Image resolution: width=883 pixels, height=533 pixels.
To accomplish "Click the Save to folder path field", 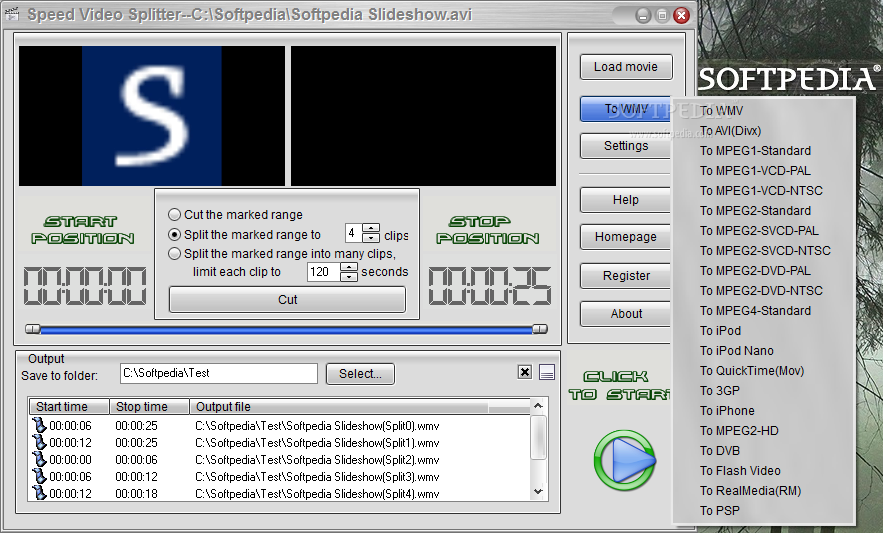I will click(218, 373).
